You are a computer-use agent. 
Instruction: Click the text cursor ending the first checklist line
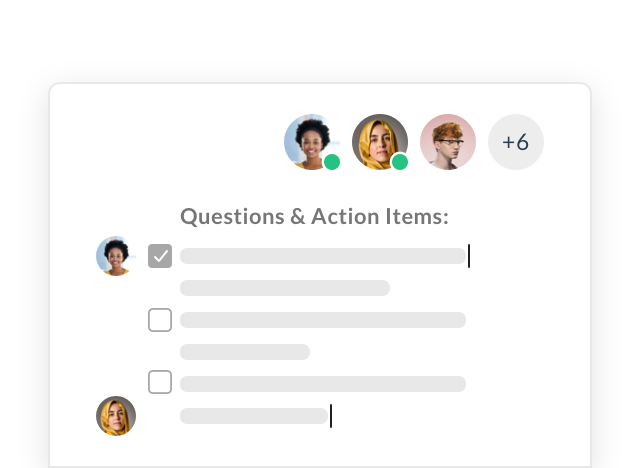(469, 256)
